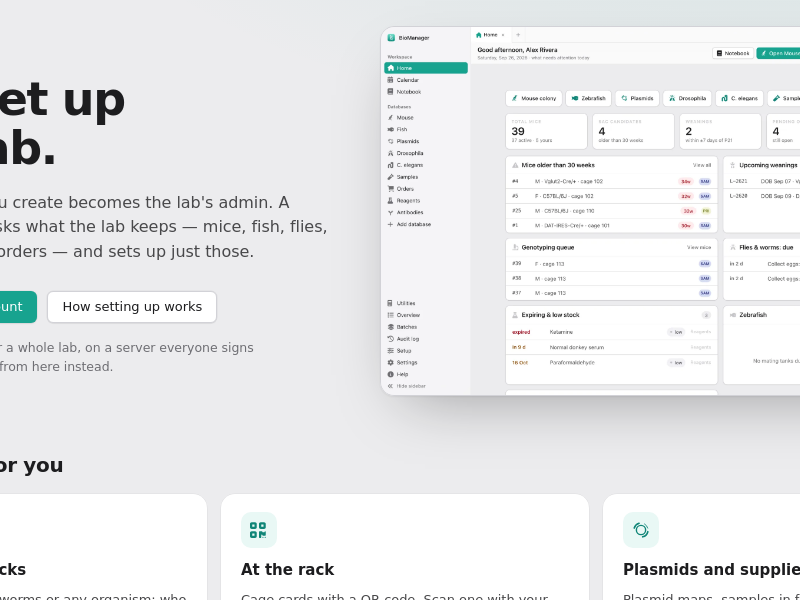Click the Plasmids shortcut chip on the dashboard

tap(637, 98)
